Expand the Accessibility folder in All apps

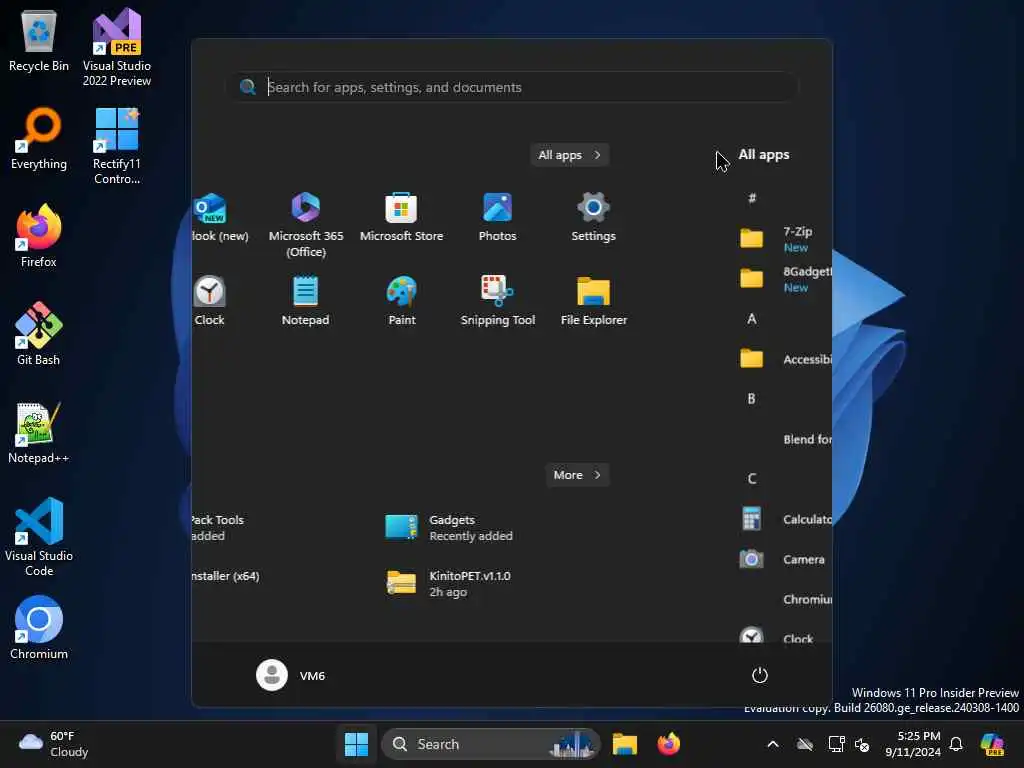pos(784,359)
